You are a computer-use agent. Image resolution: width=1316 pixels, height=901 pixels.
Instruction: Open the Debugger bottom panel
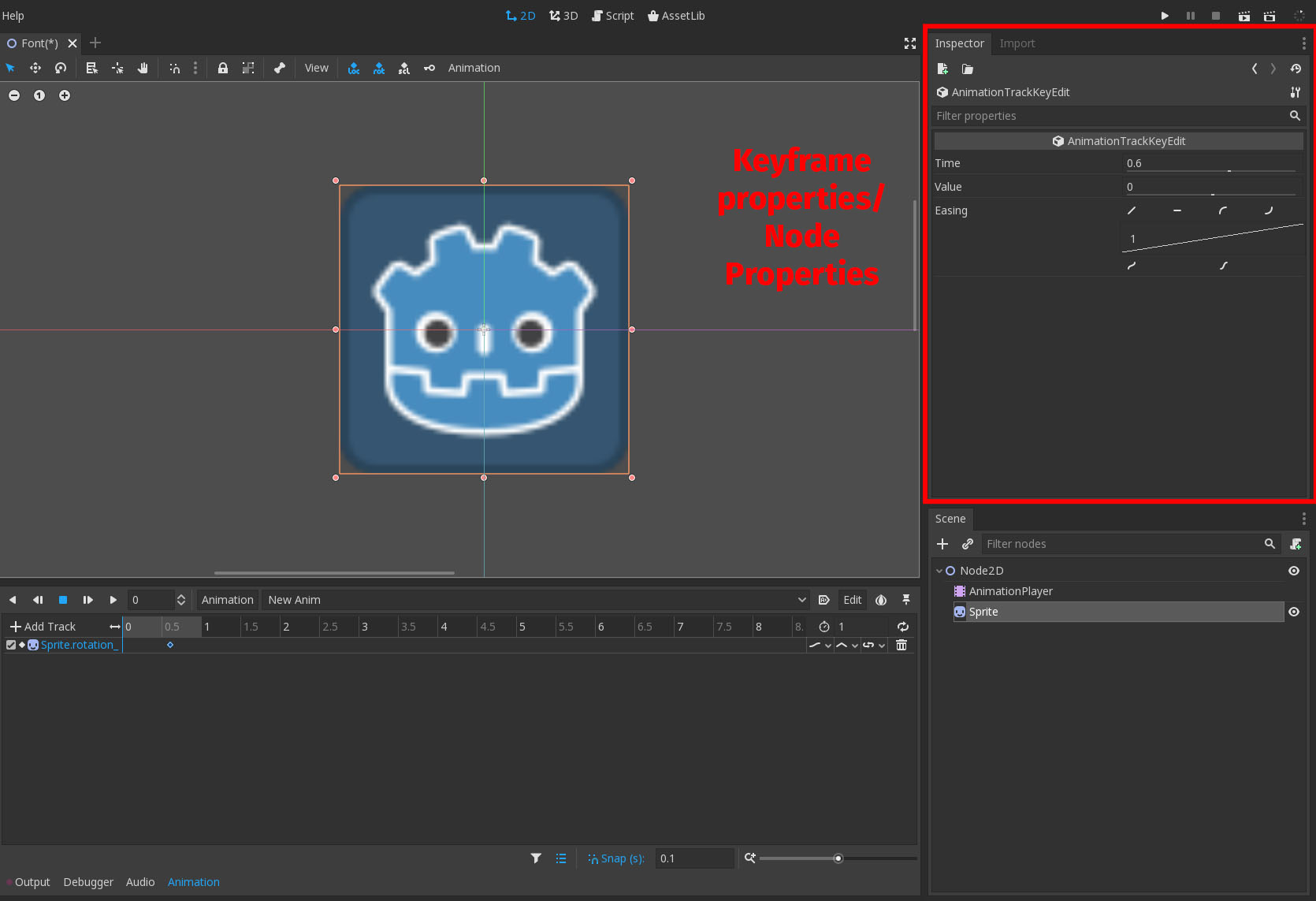88,882
